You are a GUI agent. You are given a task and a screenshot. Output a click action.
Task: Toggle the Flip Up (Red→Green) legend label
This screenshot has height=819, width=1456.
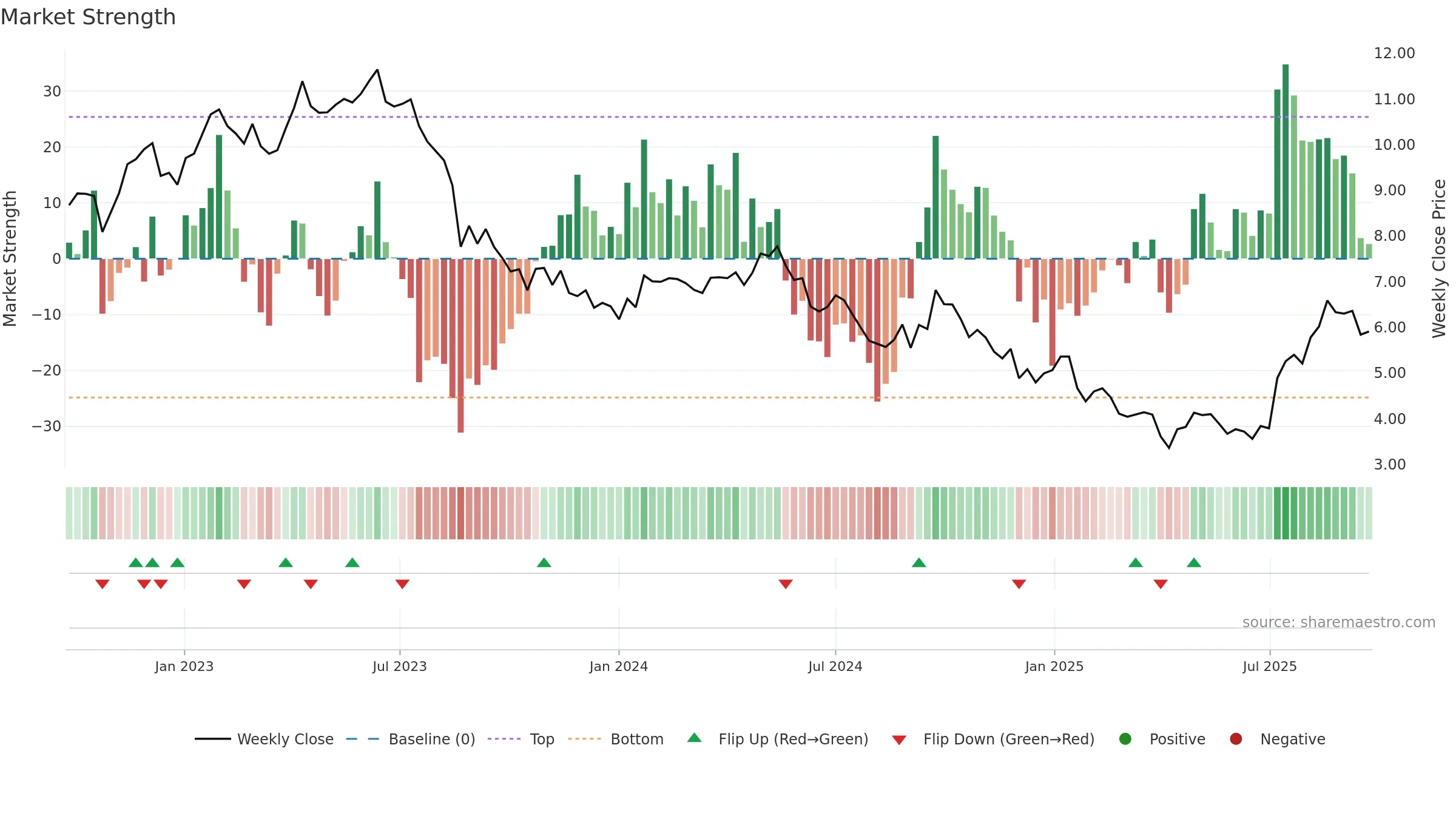794,739
